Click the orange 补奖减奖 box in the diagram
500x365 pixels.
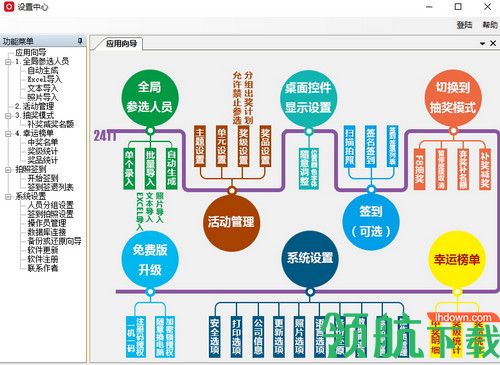[x=485, y=169]
